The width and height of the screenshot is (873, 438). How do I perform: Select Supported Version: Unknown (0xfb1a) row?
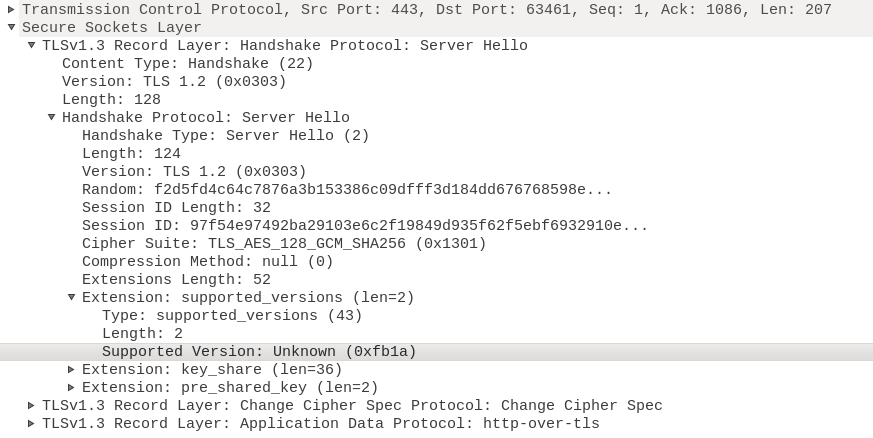pos(436,351)
